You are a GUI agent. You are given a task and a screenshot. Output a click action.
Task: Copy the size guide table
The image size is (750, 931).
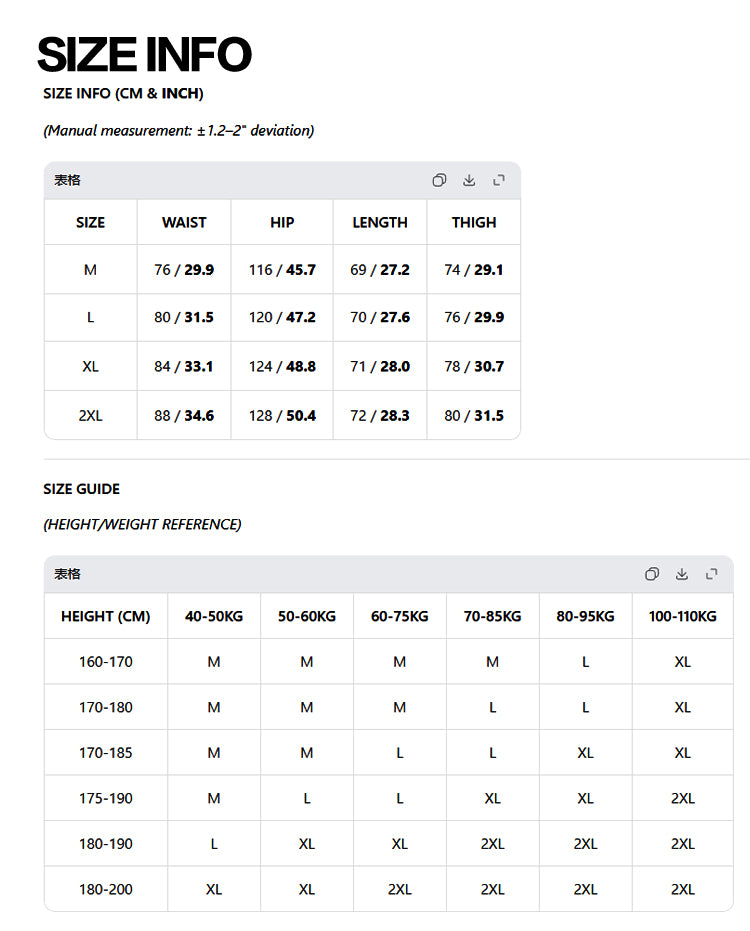click(x=652, y=574)
